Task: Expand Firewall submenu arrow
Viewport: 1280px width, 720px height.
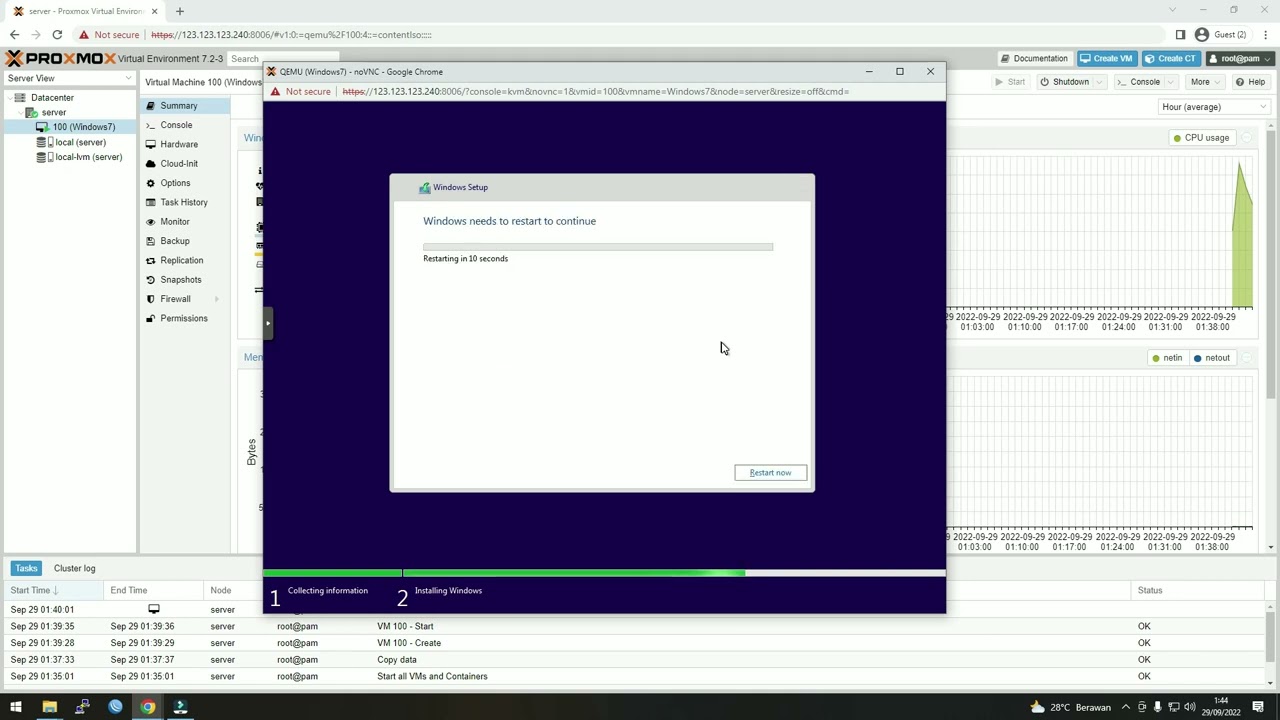Action: point(216,299)
